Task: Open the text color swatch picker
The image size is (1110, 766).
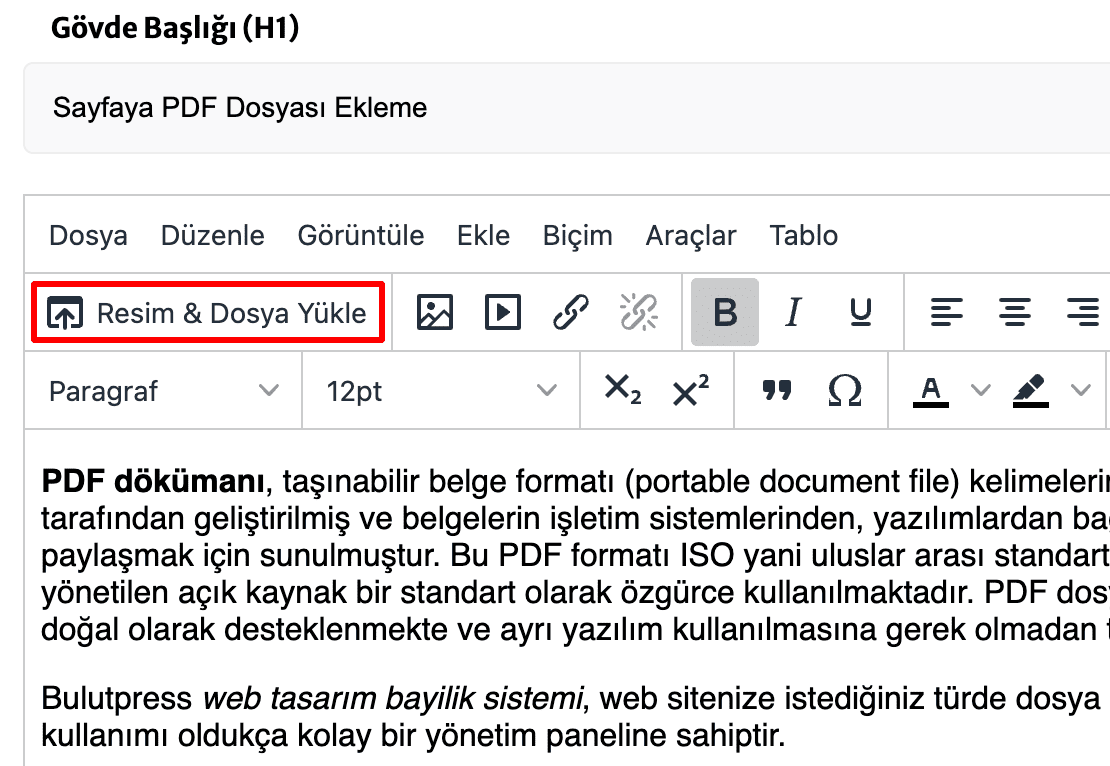Action: [x=931, y=391]
